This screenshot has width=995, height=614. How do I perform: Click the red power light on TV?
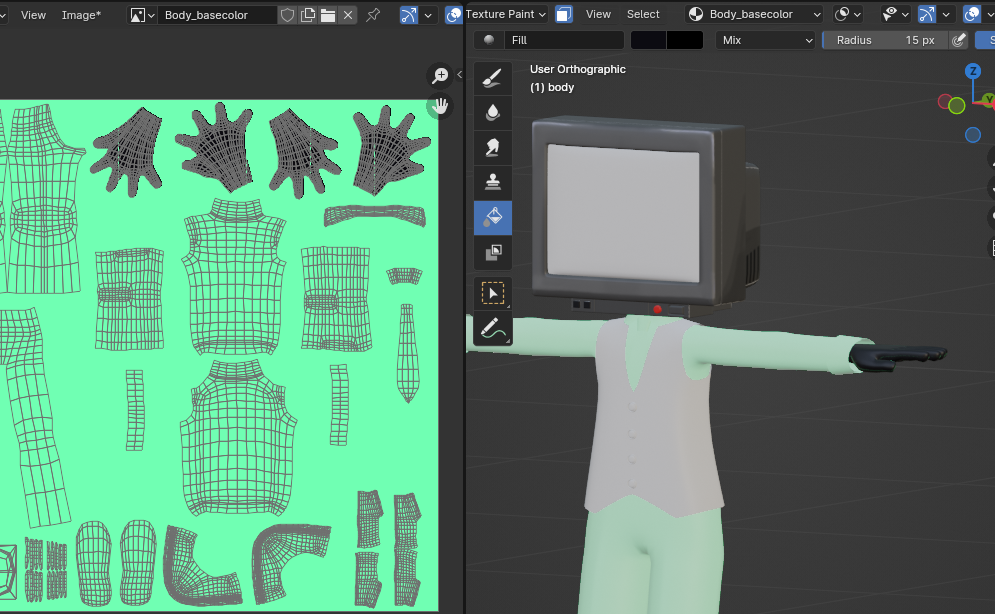click(x=657, y=309)
